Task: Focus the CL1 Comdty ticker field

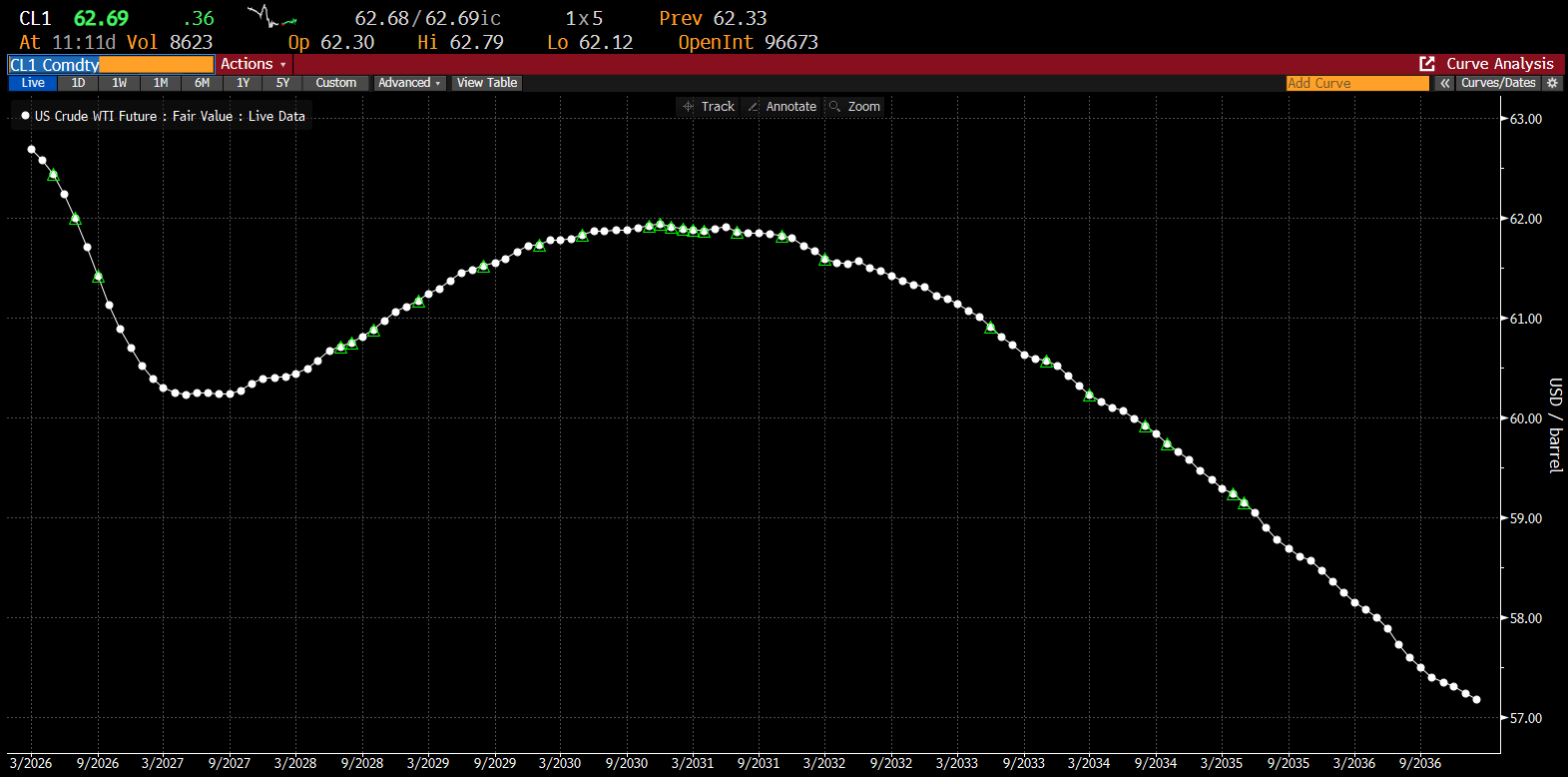Action: click(x=111, y=65)
